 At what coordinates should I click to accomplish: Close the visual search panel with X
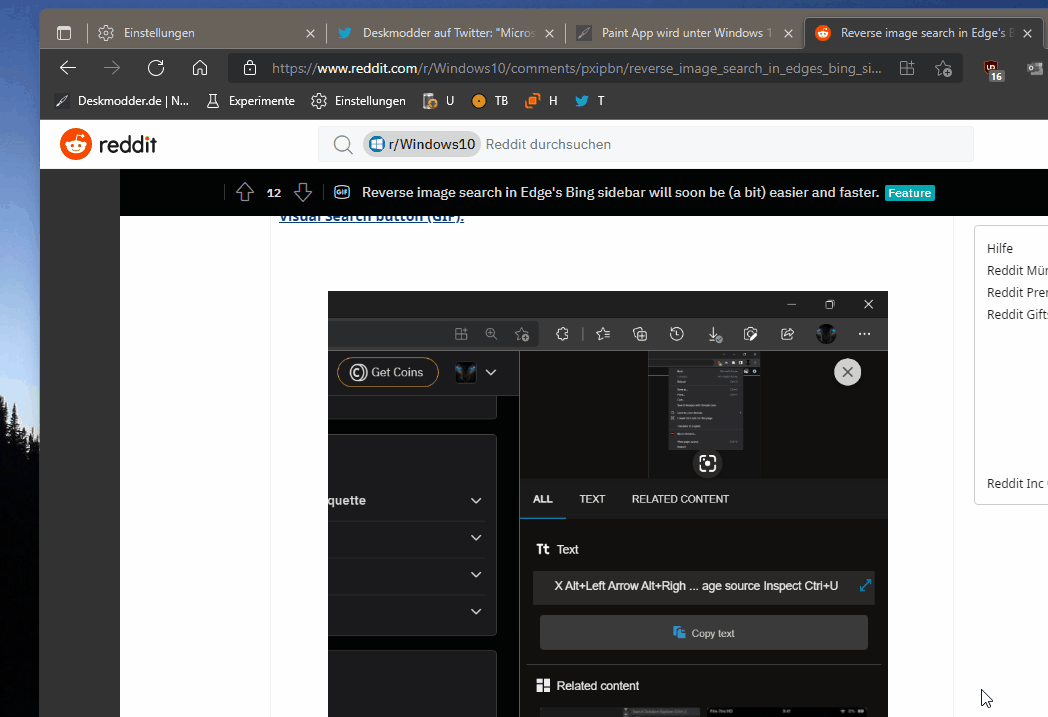[x=847, y=372]
